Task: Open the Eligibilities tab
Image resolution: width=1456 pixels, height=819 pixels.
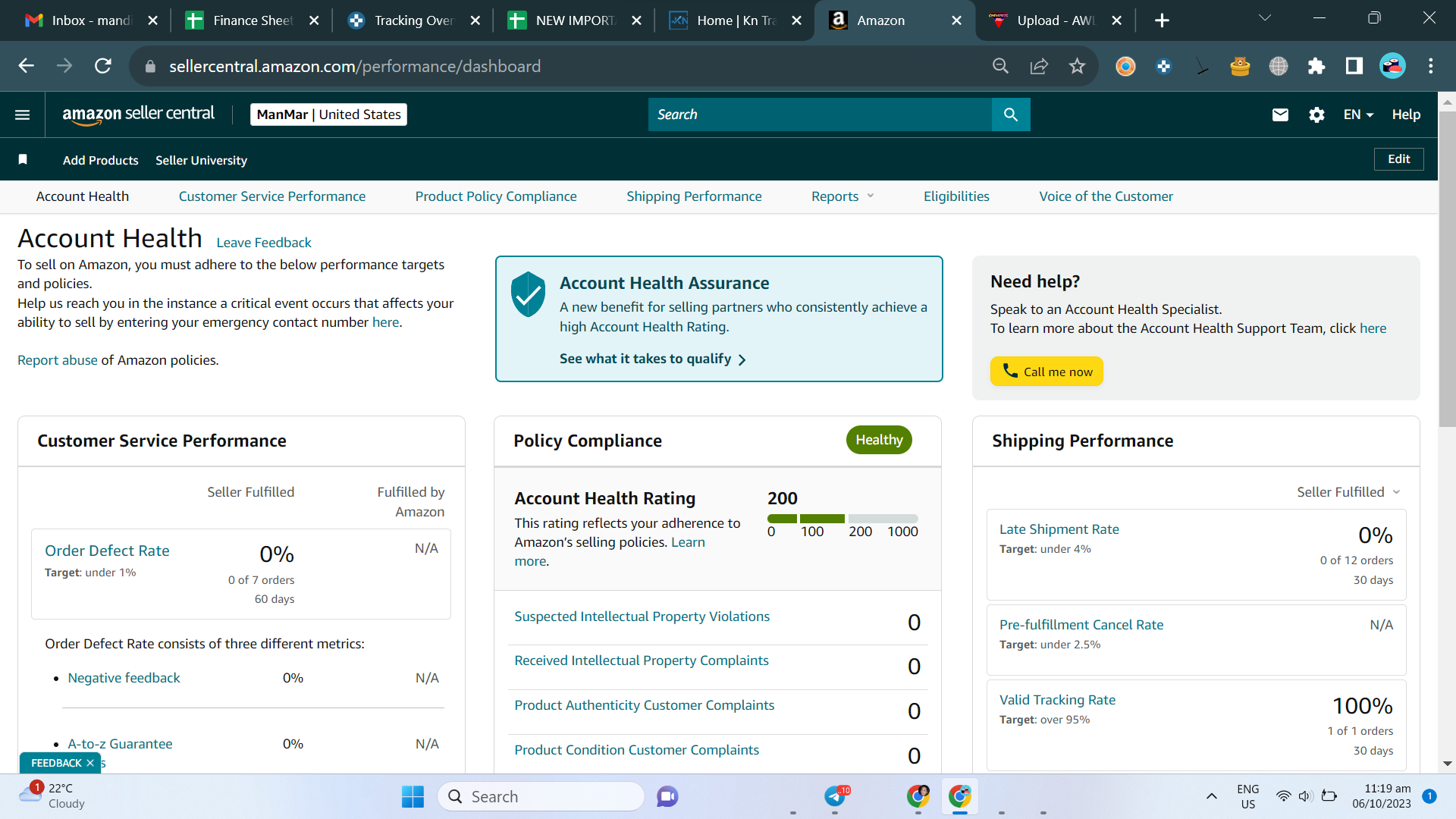Action: [x=956, y=196]
